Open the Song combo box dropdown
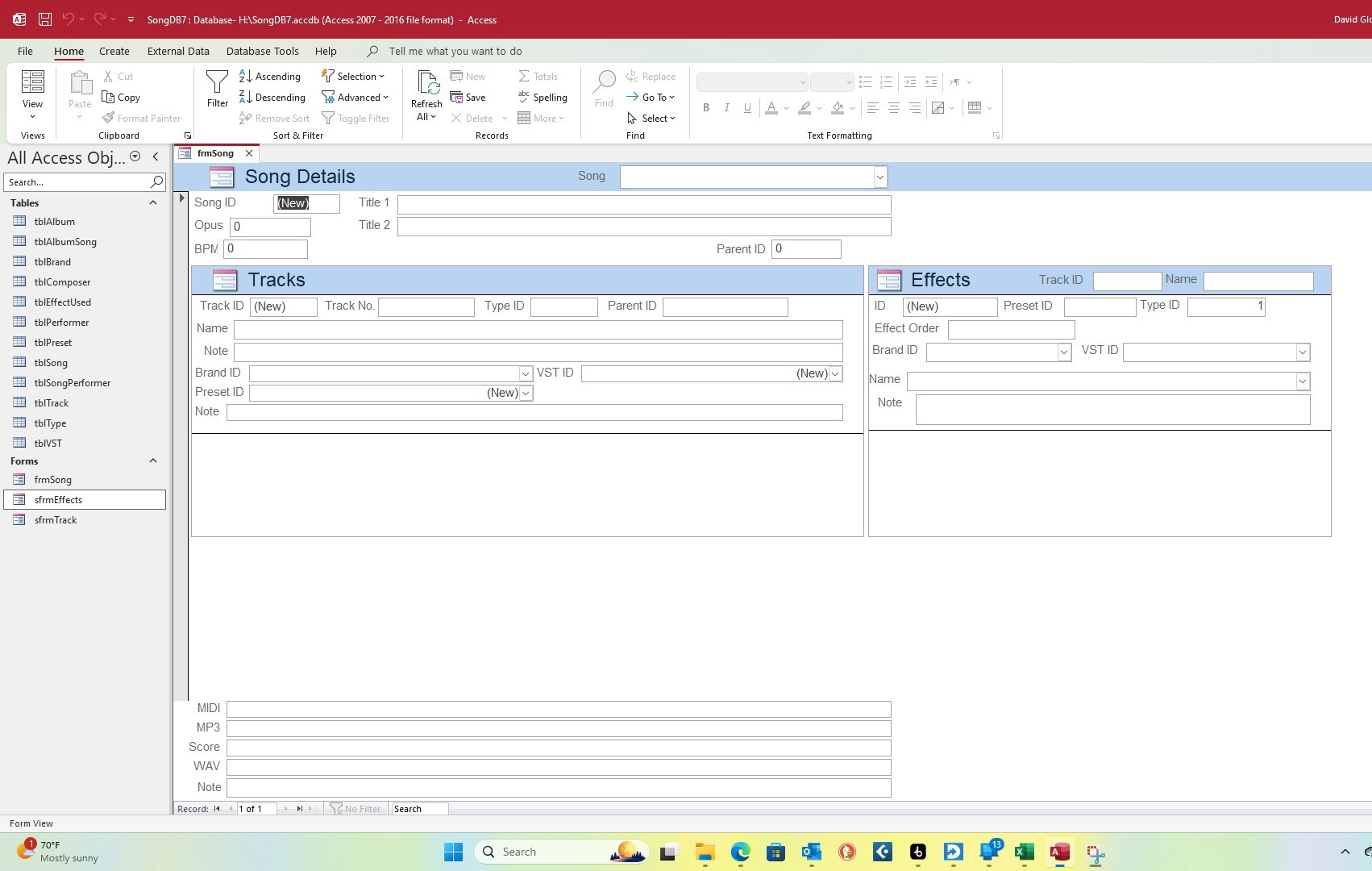 tap(879, 177)
